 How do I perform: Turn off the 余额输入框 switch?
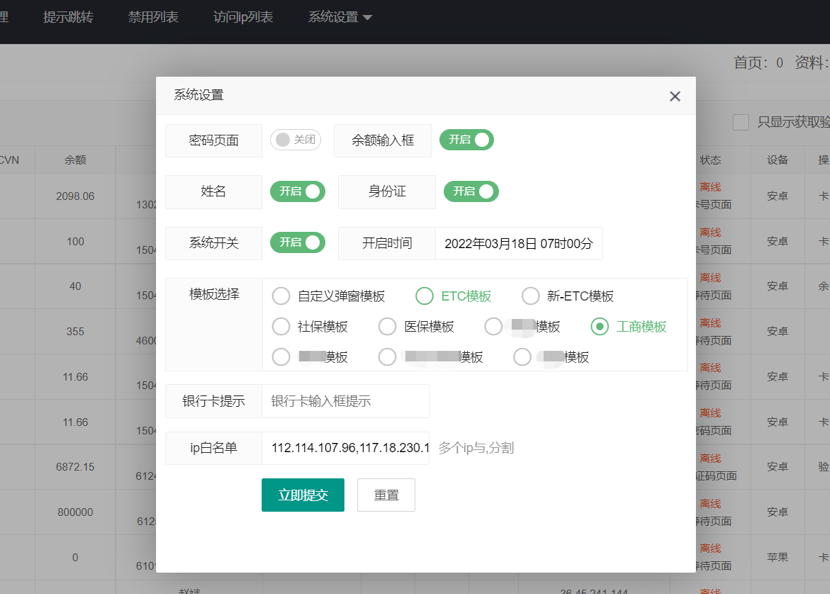coord(466,140)
